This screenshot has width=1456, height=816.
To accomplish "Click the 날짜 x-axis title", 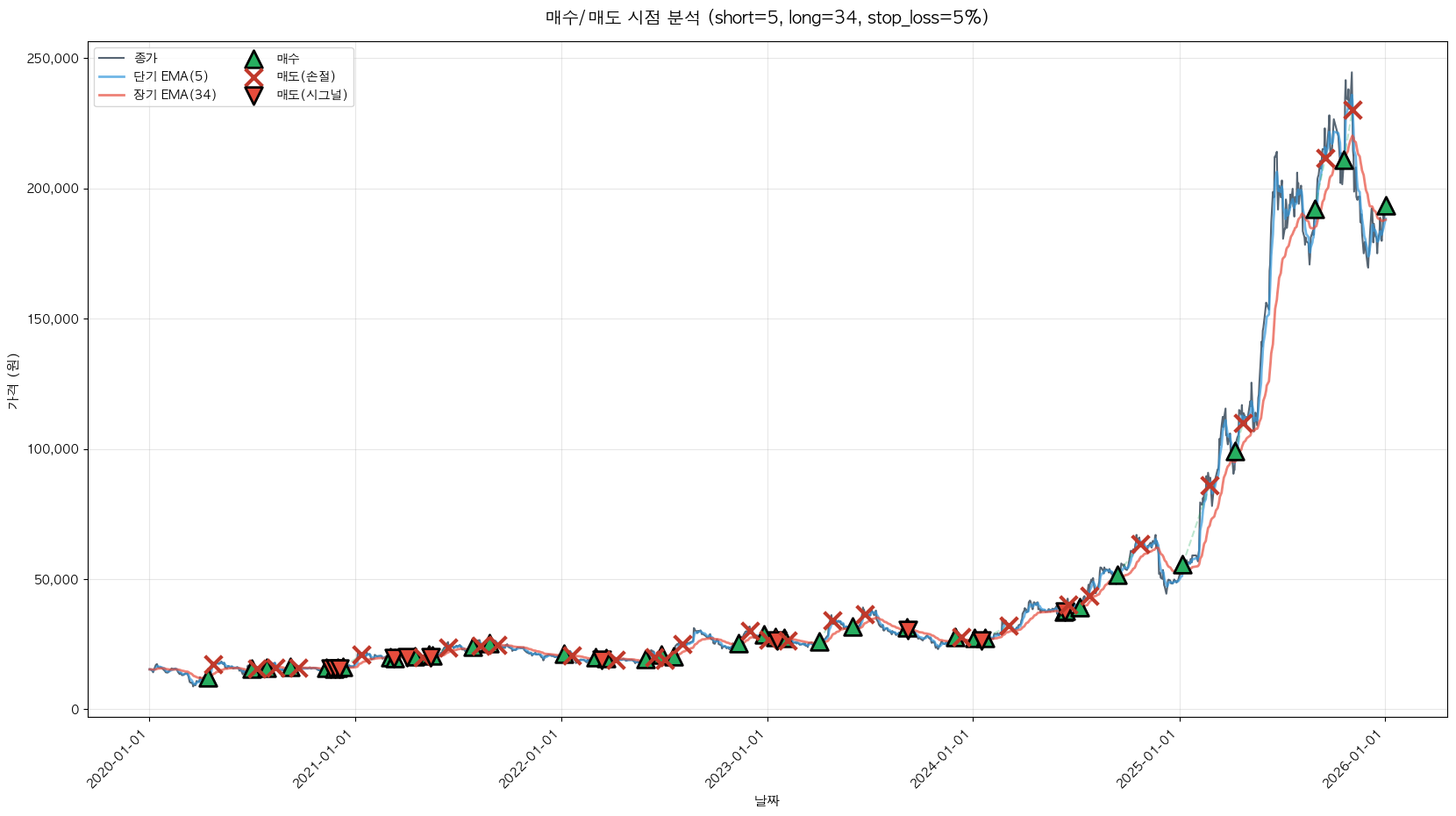I will tap(767, 800).
